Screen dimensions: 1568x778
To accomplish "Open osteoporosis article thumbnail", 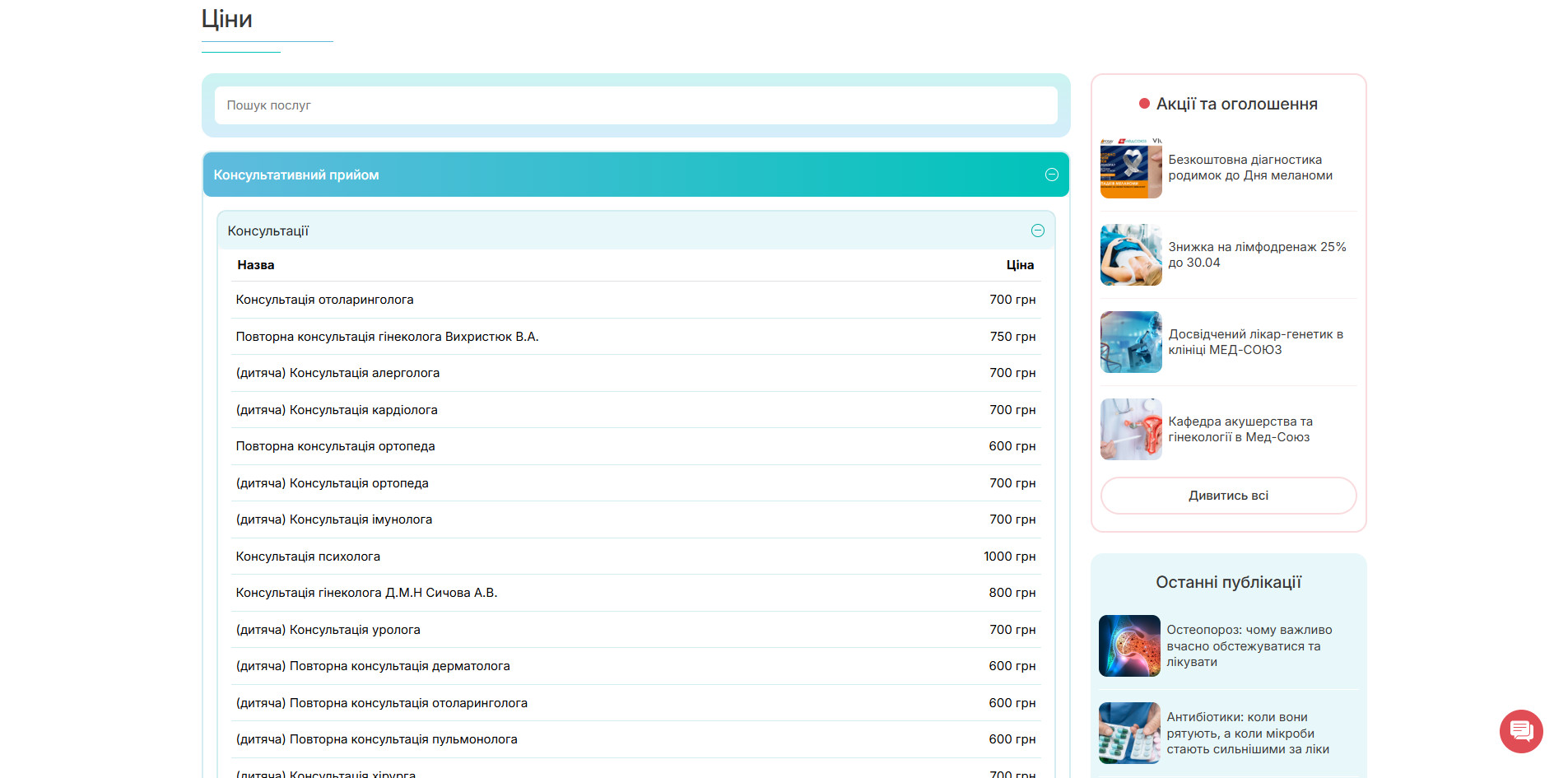I will coord(1129,646).
